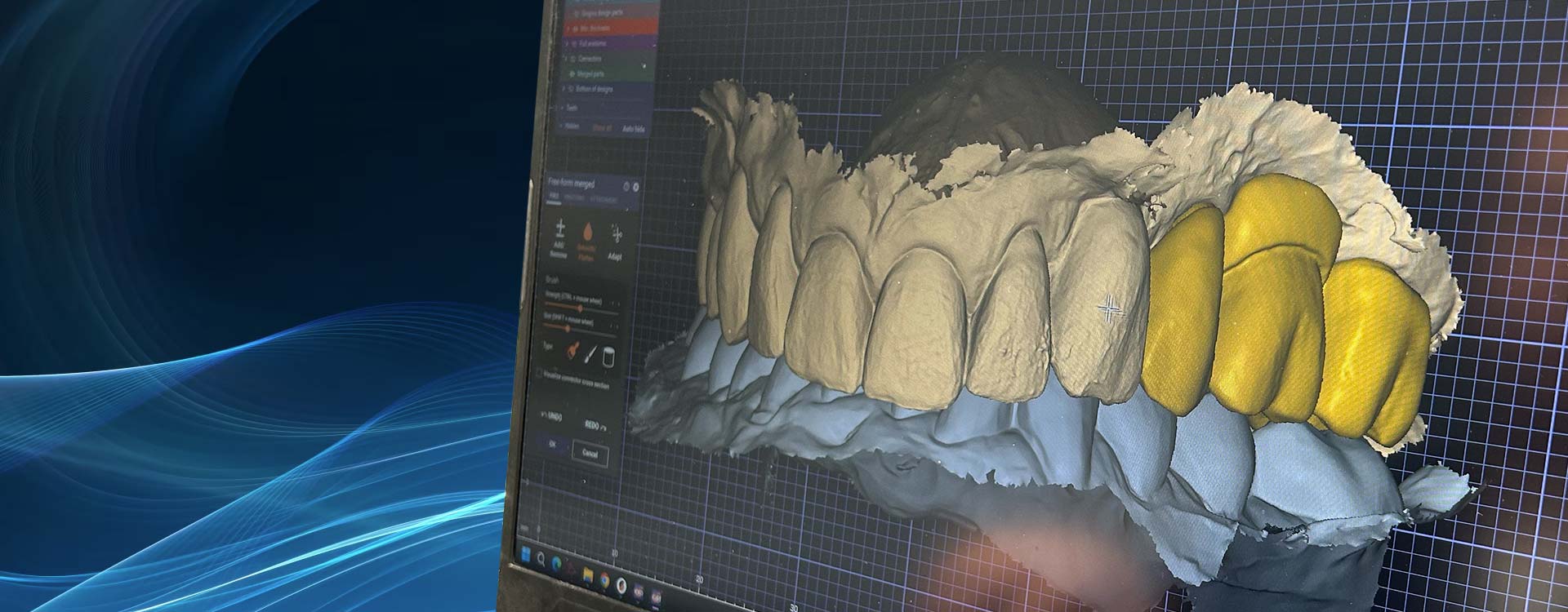1568x612 pixels.
Task: Click Show all in the group panel
Action: (602, 127)
